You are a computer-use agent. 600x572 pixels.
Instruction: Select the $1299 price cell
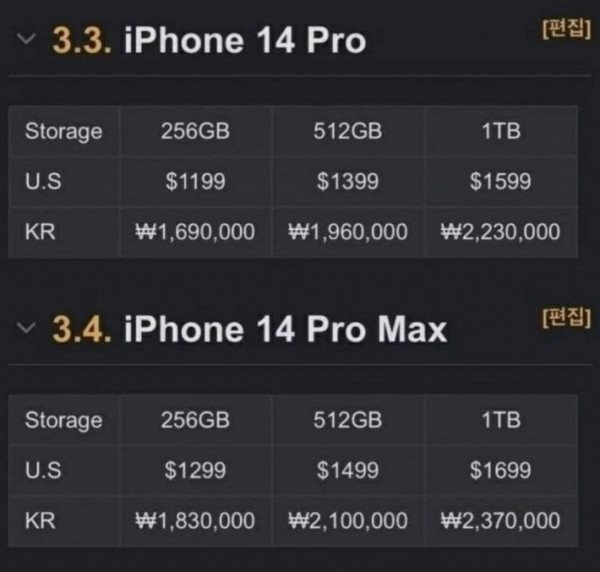[194, 470]
